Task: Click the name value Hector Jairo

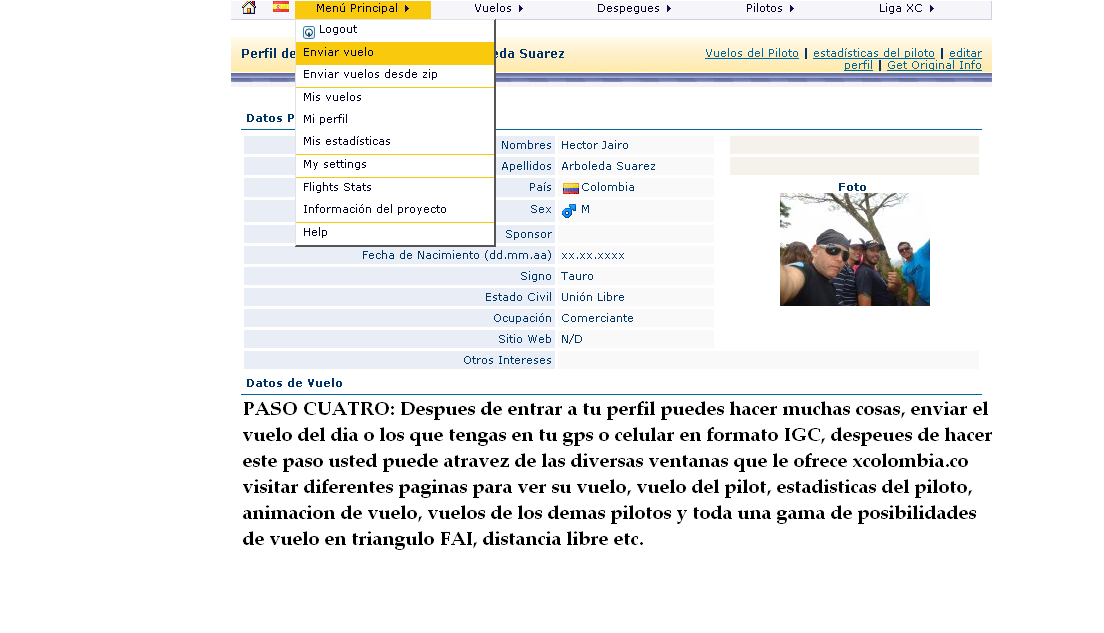Action: click(x=594, y=146)
